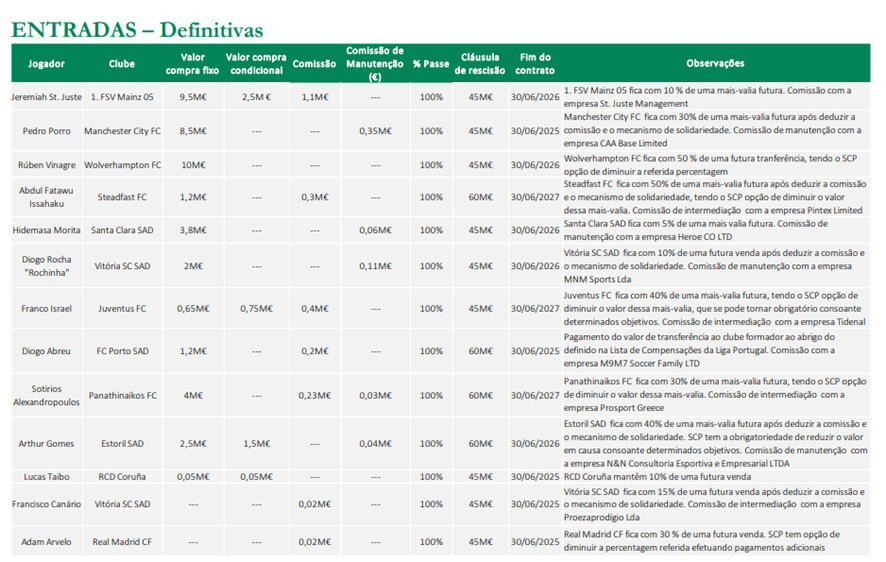Click player name 'Lucas Taibo'
This screenshot has width=886, height=562.
point(46,477)
